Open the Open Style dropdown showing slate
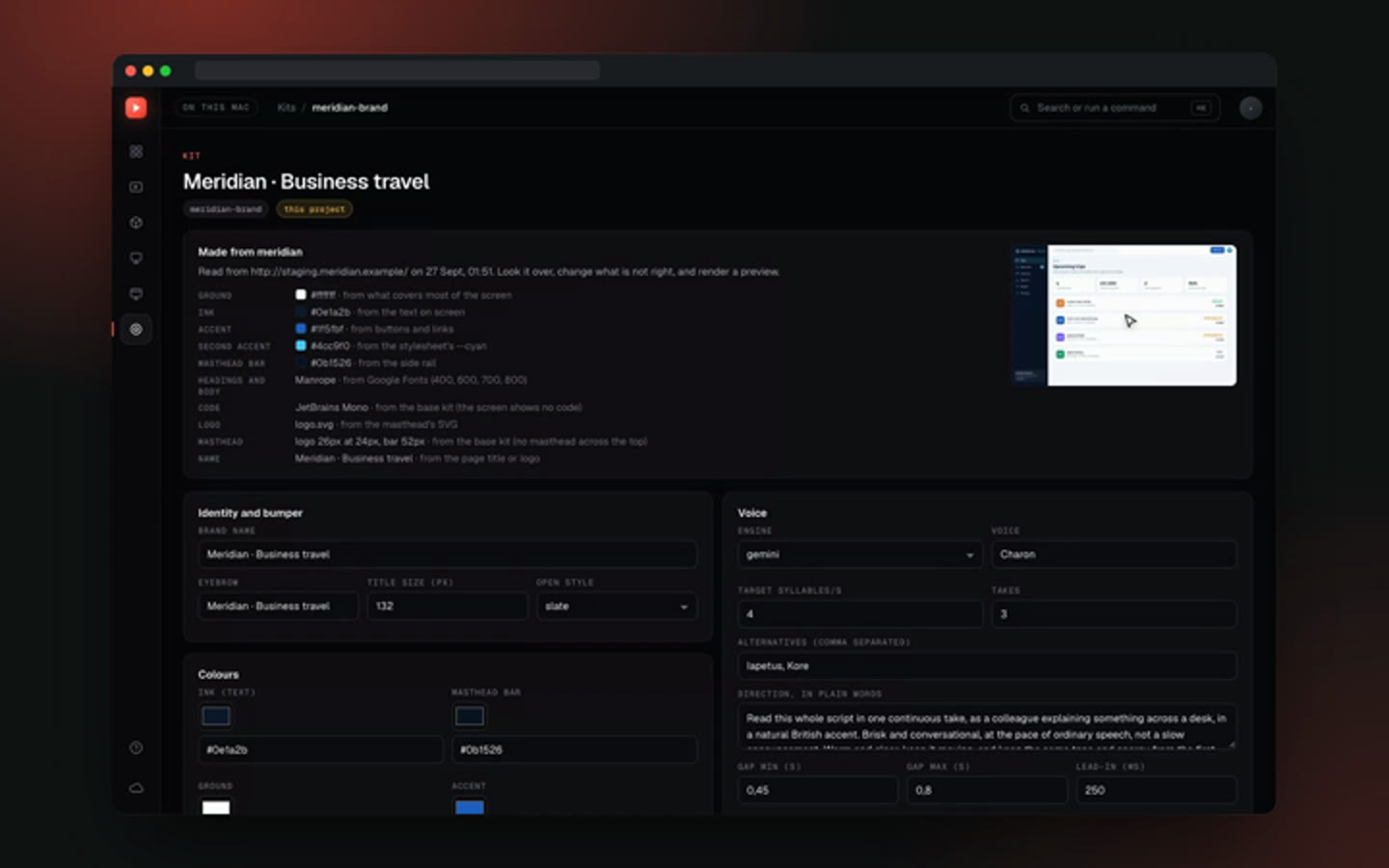 pyautogui.click(x=616, y=606)
